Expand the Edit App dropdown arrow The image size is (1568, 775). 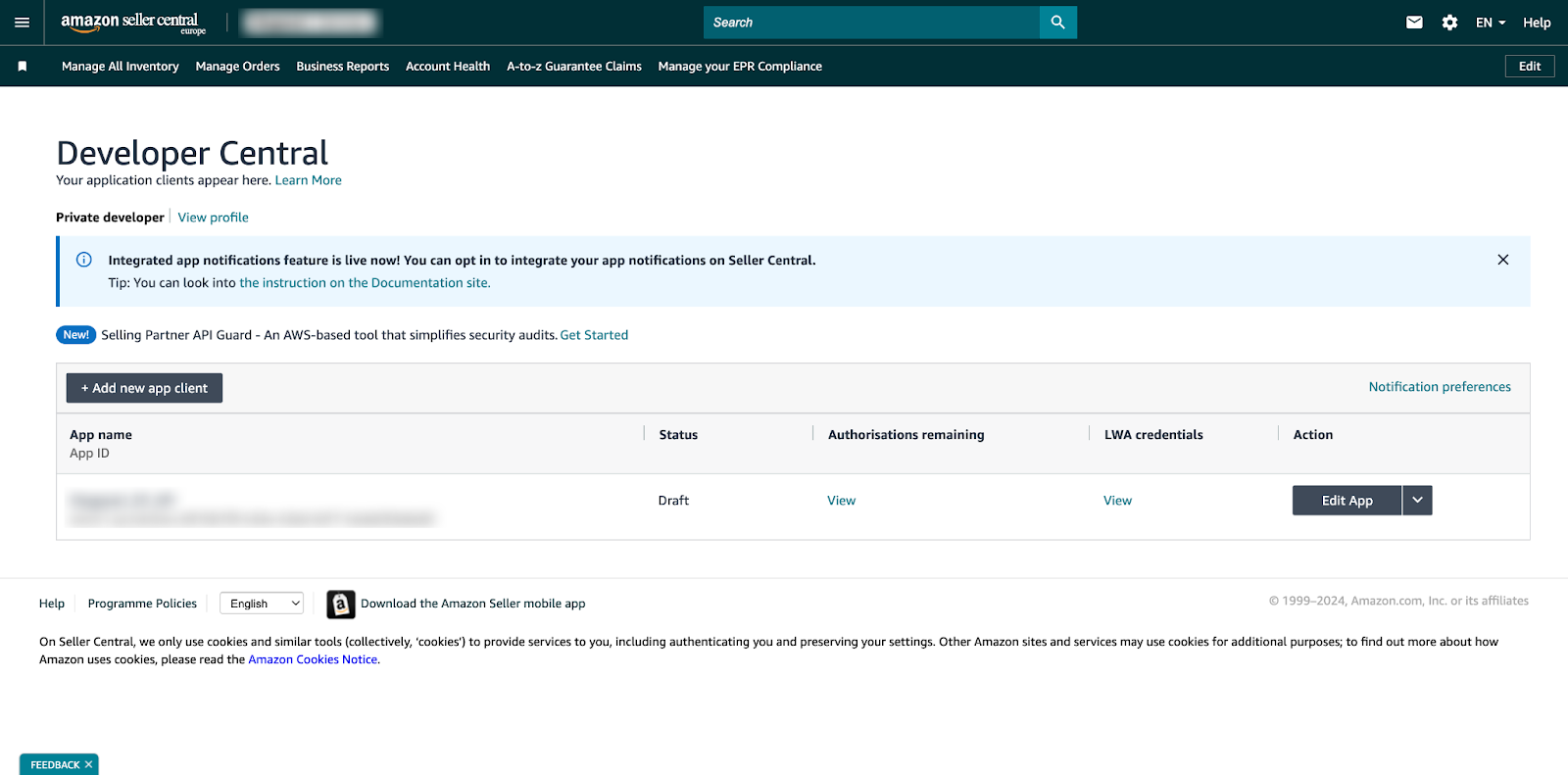1417,501
